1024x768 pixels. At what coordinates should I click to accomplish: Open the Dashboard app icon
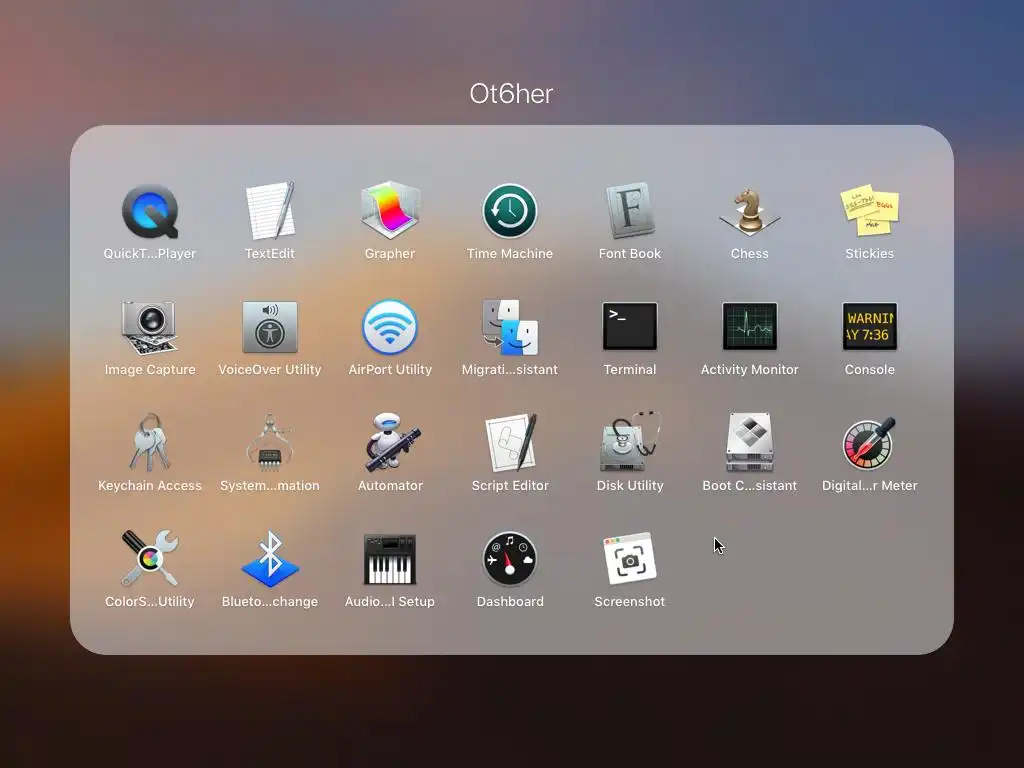coord(510,558)
